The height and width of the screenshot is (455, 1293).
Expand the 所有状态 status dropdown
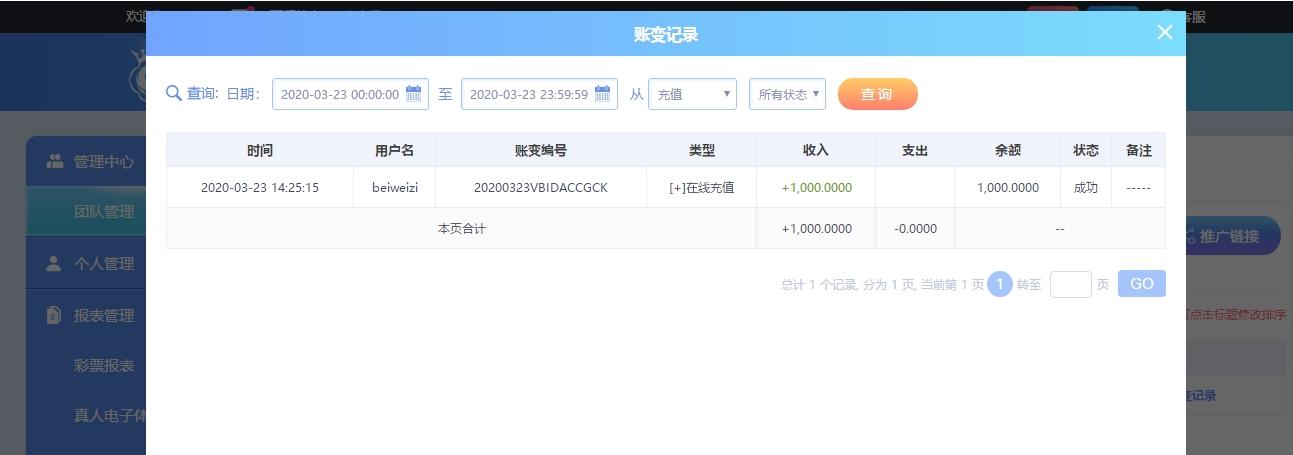coord(787,94)
